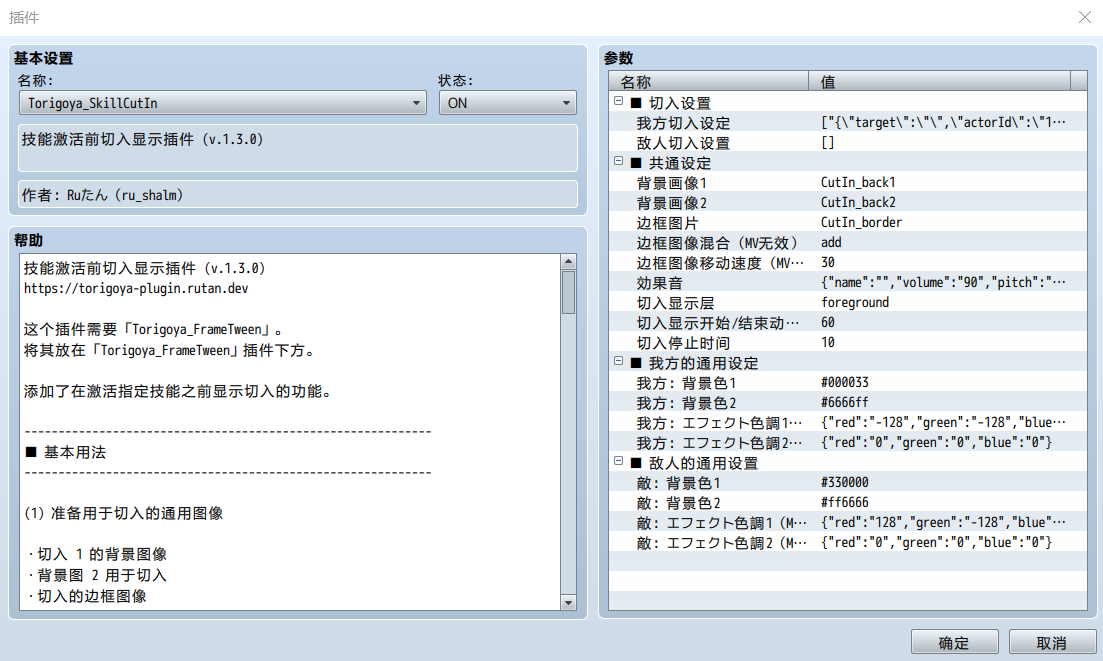Click the add blend mode value

(x=831, y=243)
